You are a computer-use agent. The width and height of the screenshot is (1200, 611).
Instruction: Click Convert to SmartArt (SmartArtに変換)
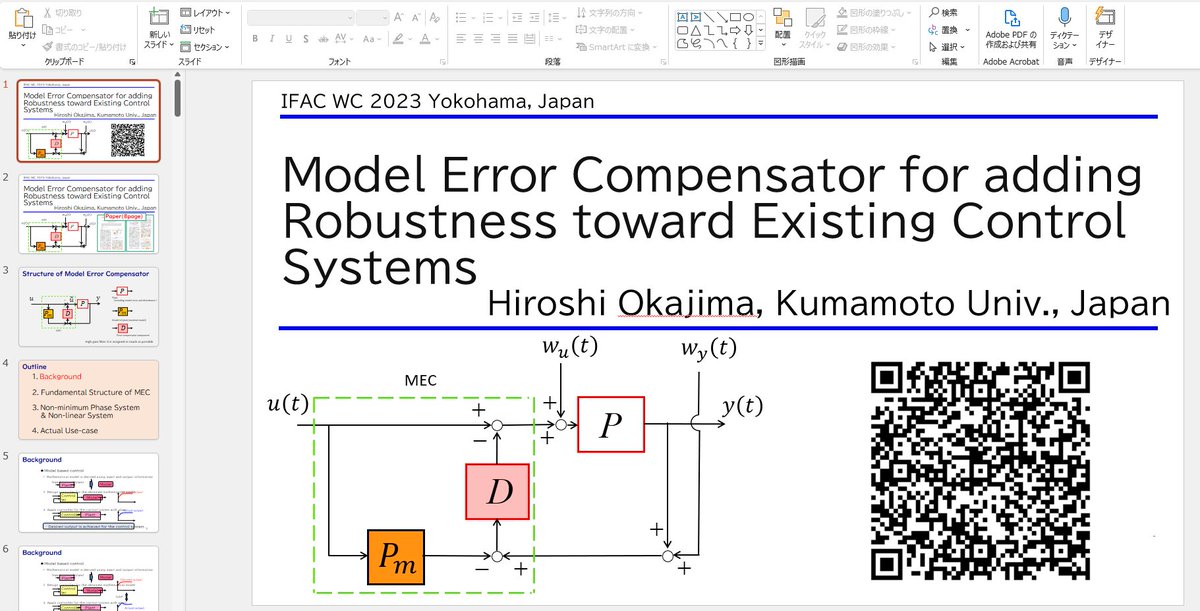pos(616,47)
